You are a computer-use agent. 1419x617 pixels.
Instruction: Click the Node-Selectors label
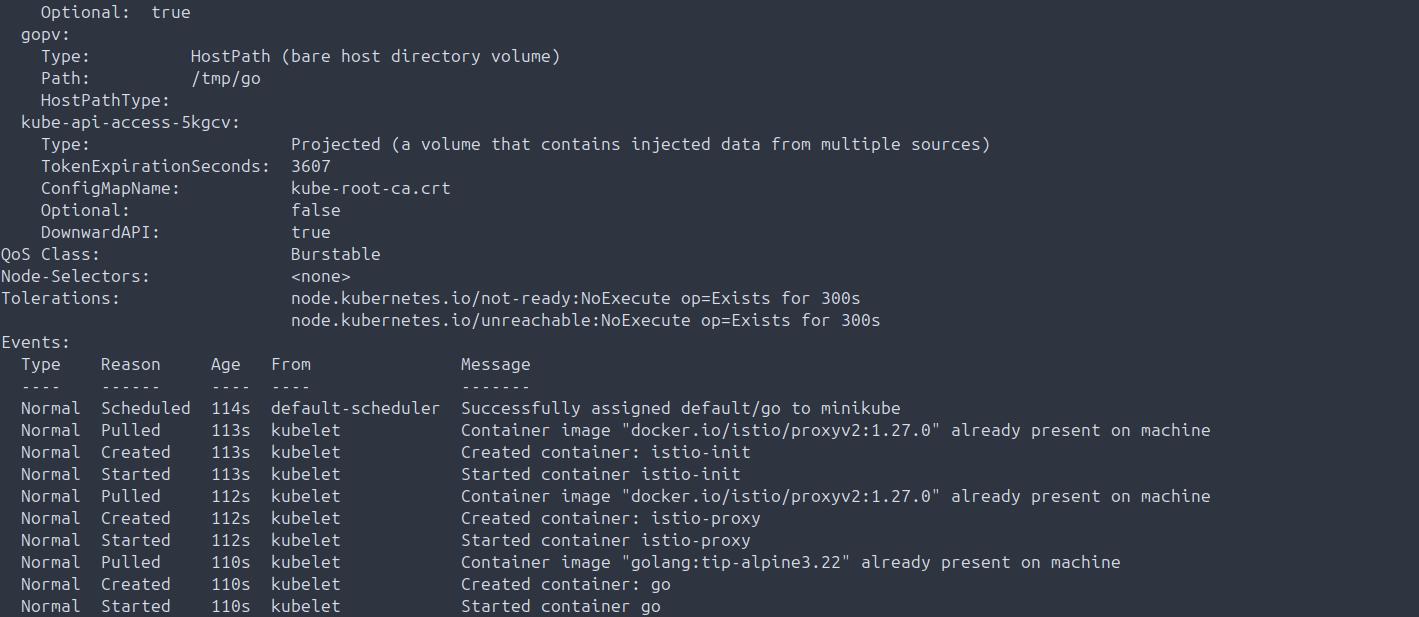pyautogui.click(x=75, y=276)
